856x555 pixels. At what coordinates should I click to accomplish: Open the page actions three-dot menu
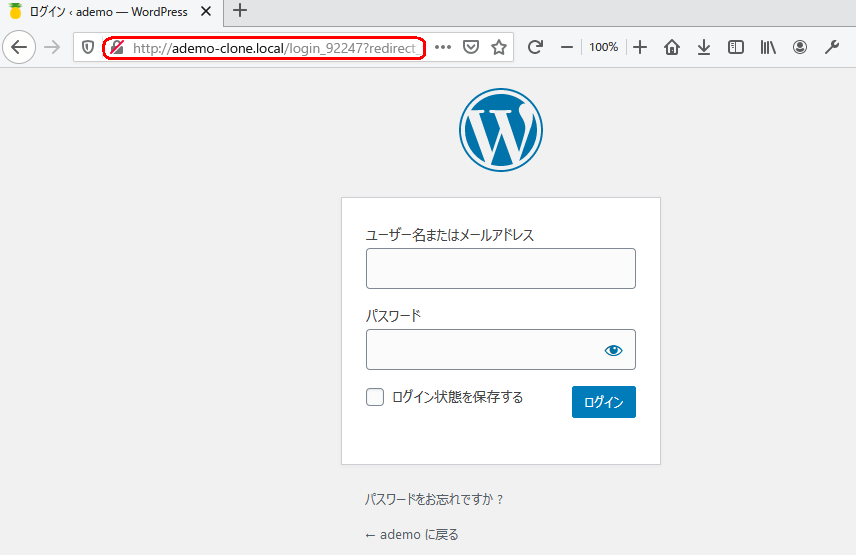point(443,47)
